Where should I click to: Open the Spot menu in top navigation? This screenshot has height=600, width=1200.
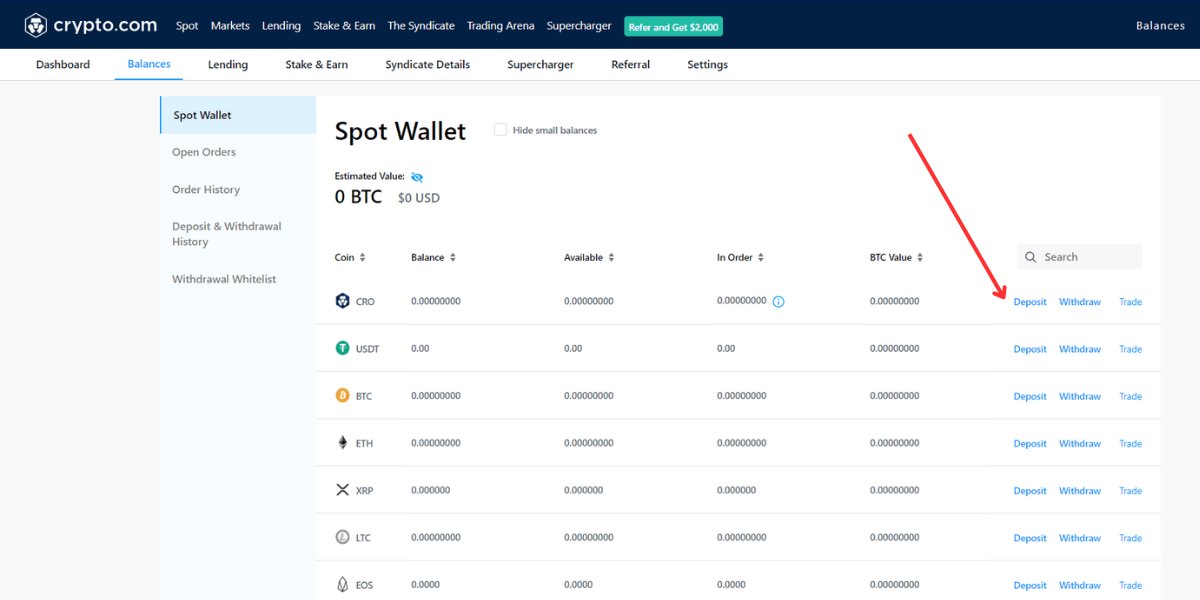[x=187, y=26]
